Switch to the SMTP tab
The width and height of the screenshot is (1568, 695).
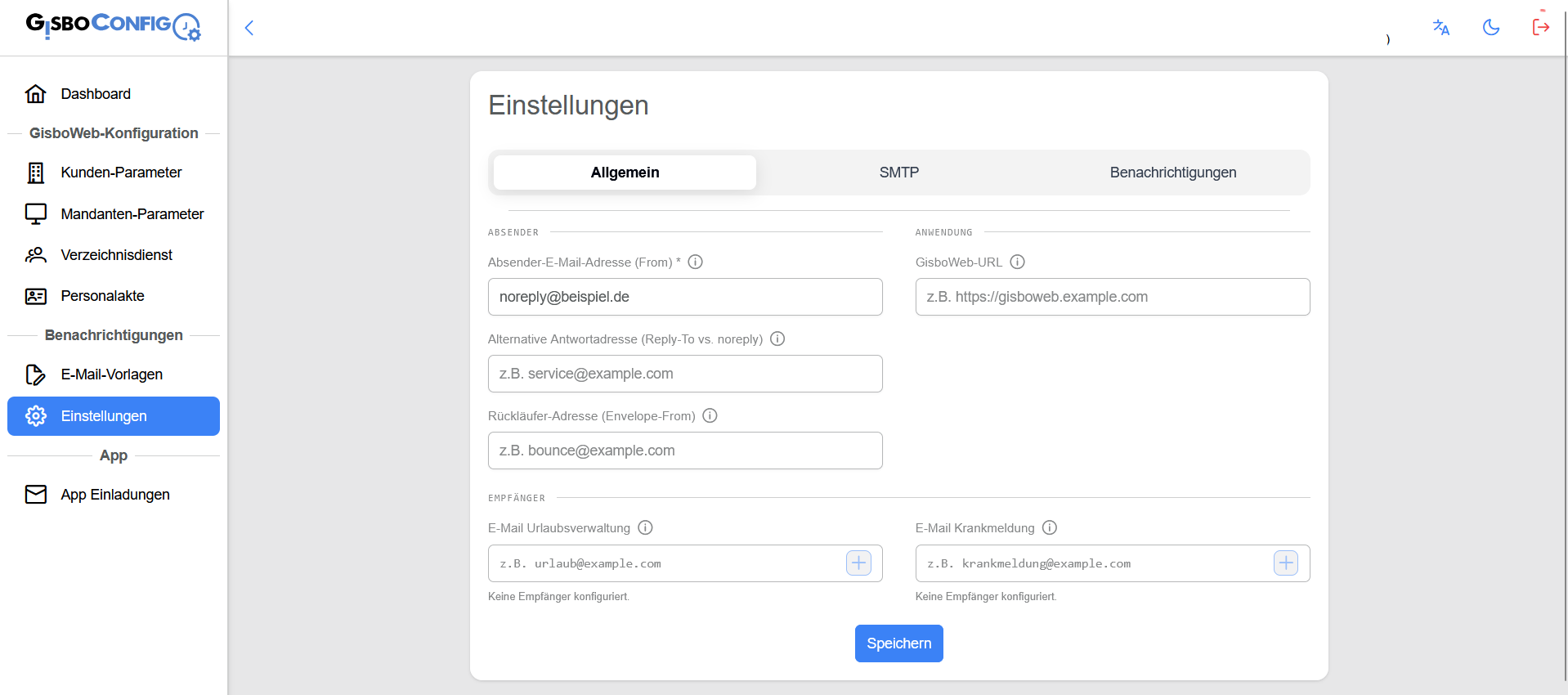899,173
